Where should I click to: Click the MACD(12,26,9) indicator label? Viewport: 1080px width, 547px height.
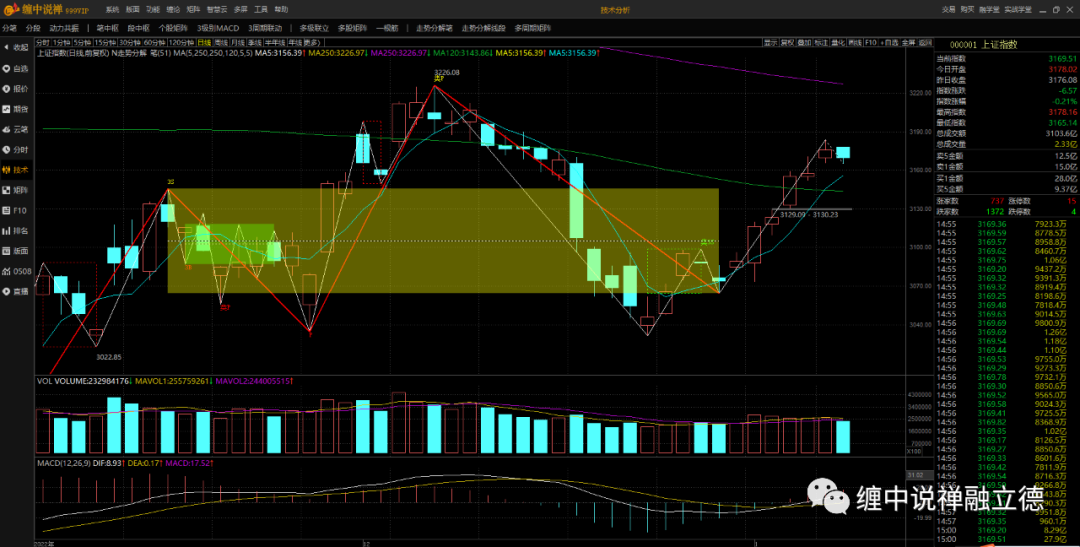(63, 462)
